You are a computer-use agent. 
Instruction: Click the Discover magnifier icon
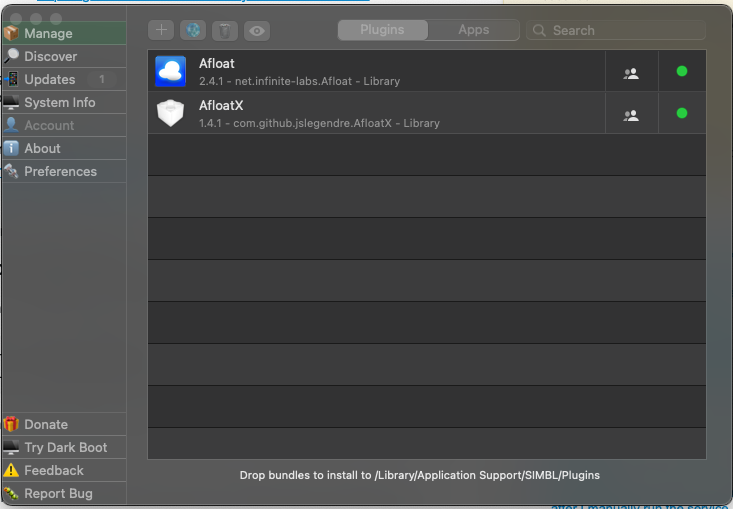click(11, 56)
